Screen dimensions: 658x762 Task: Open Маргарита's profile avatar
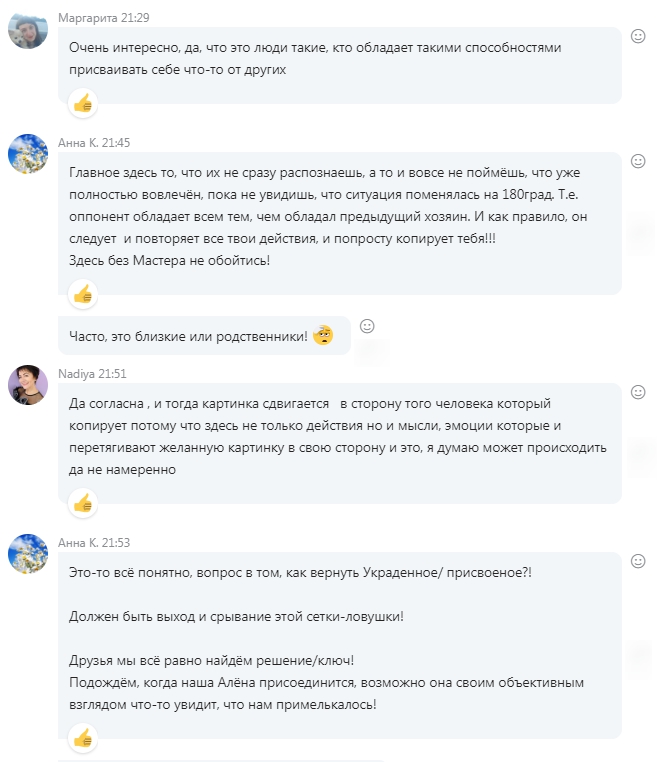click(x=27, y=30)
